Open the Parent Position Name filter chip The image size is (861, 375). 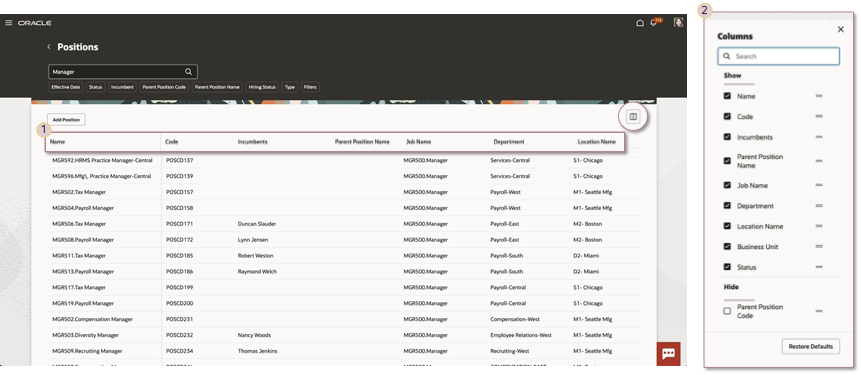pyautogui.click(x=217, y=87)
